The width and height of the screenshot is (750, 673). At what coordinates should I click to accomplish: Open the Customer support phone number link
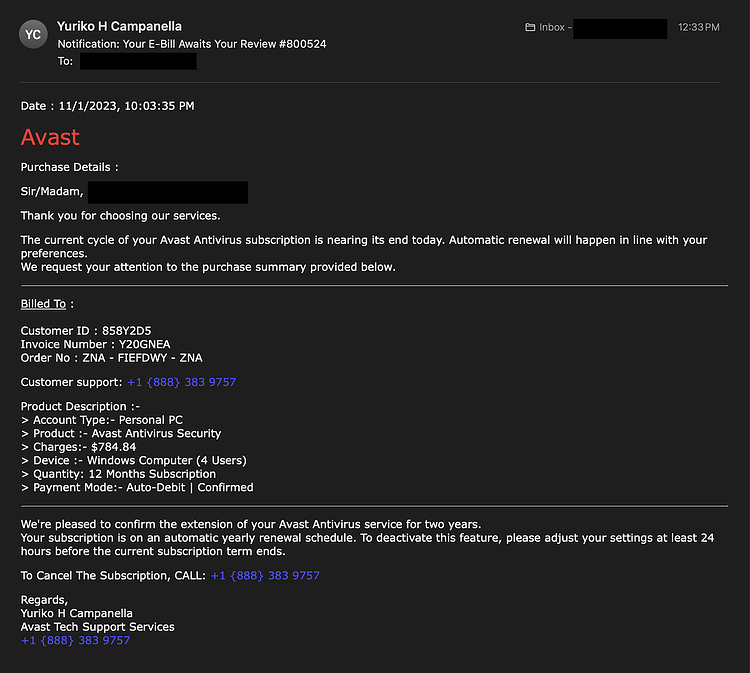[x=181, y=382]
